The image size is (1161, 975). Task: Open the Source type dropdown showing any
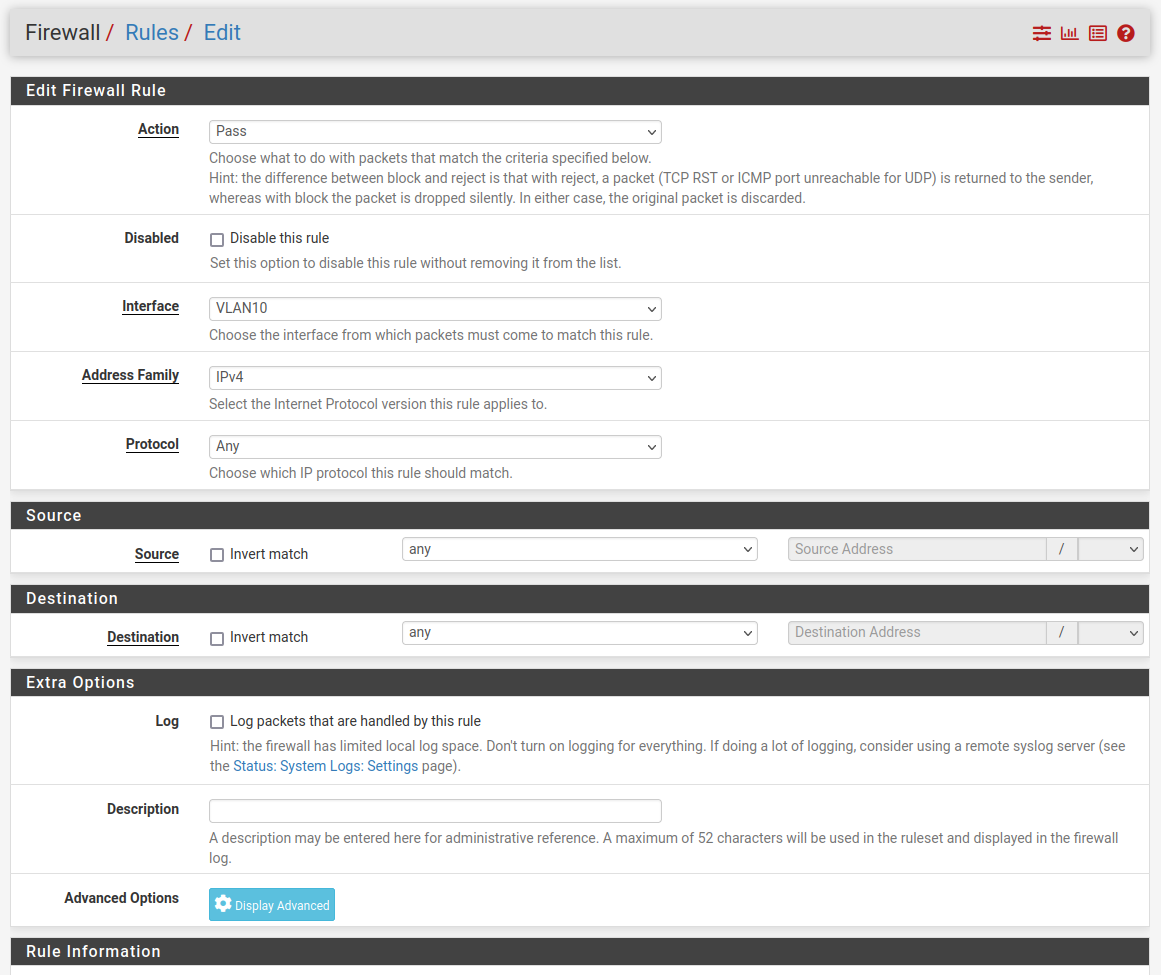pyautogui.click(x=580, y=549)
